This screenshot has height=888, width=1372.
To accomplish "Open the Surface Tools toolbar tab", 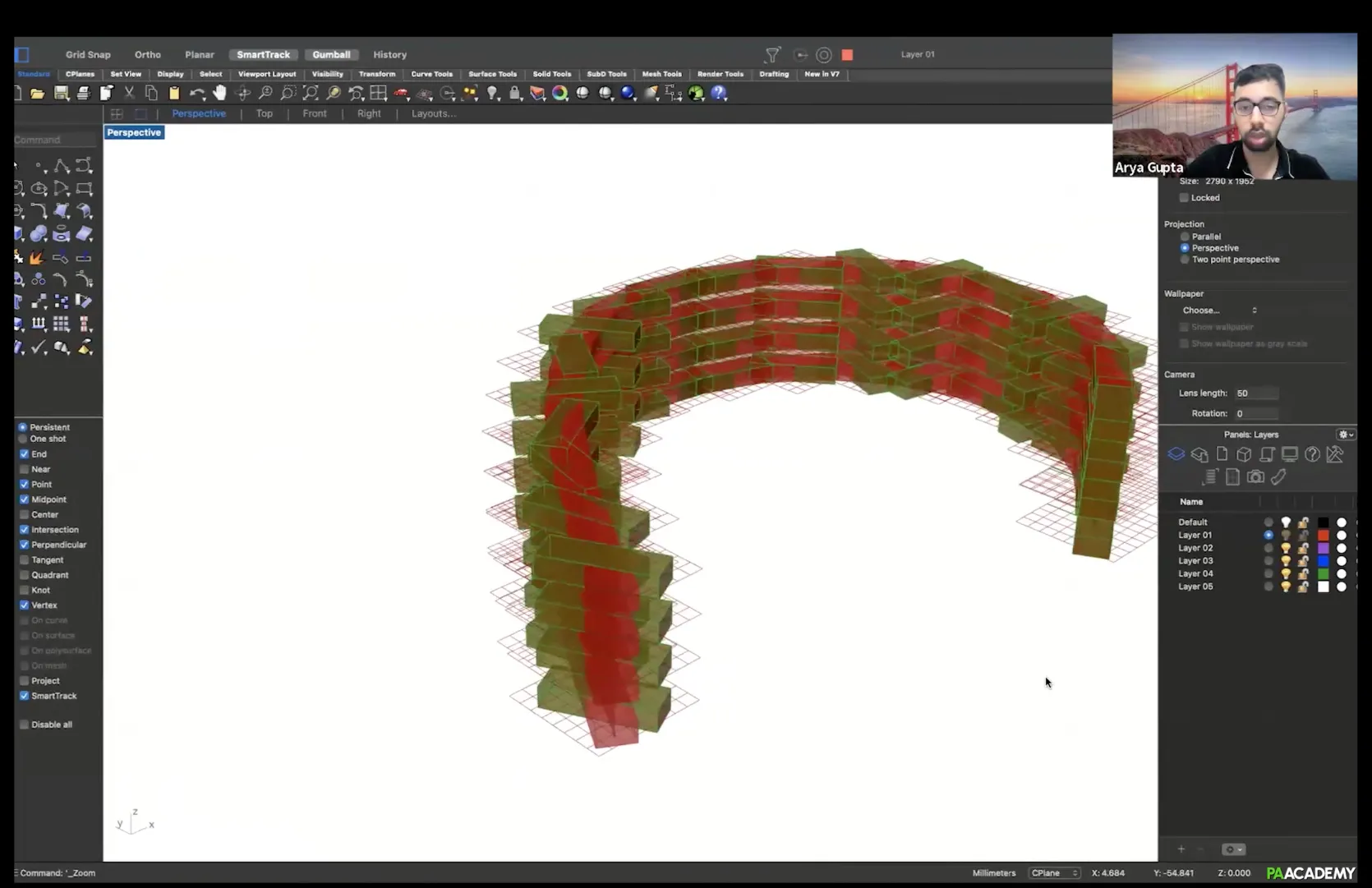I will pos(492,74).
